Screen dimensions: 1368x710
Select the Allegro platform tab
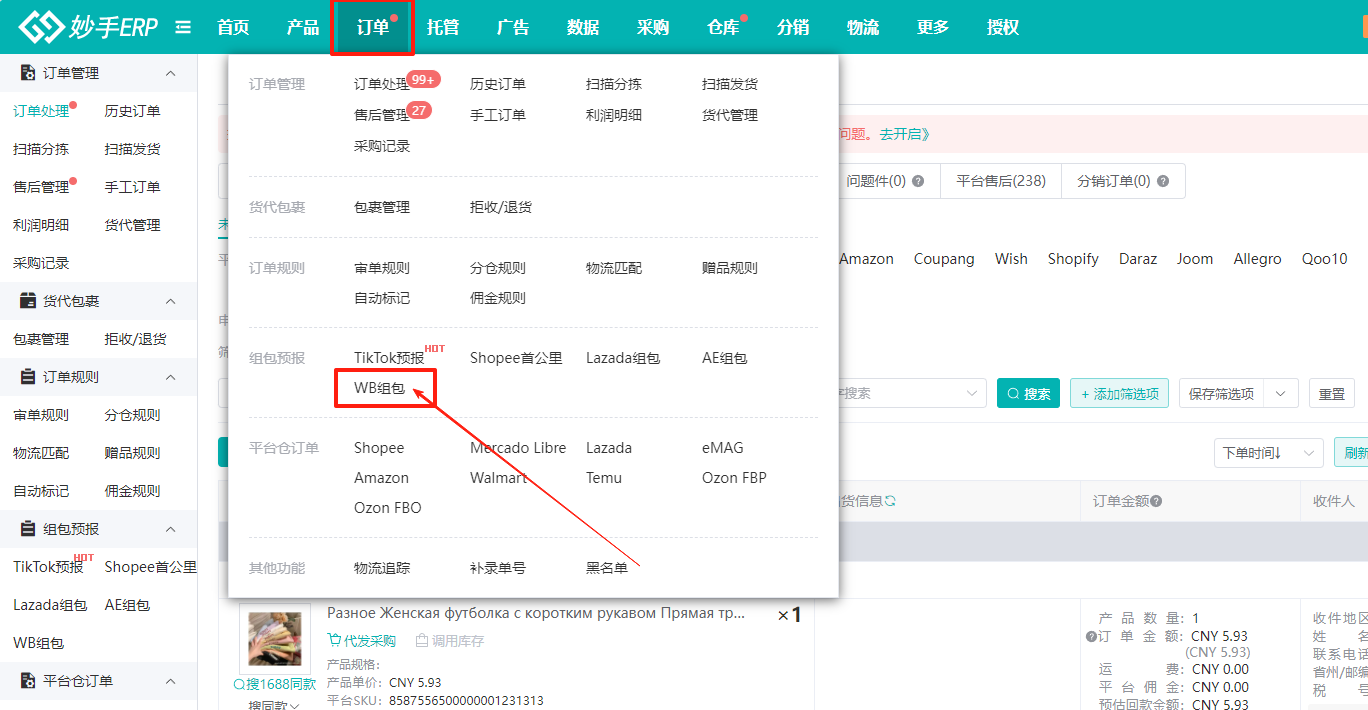[1257, 259]
